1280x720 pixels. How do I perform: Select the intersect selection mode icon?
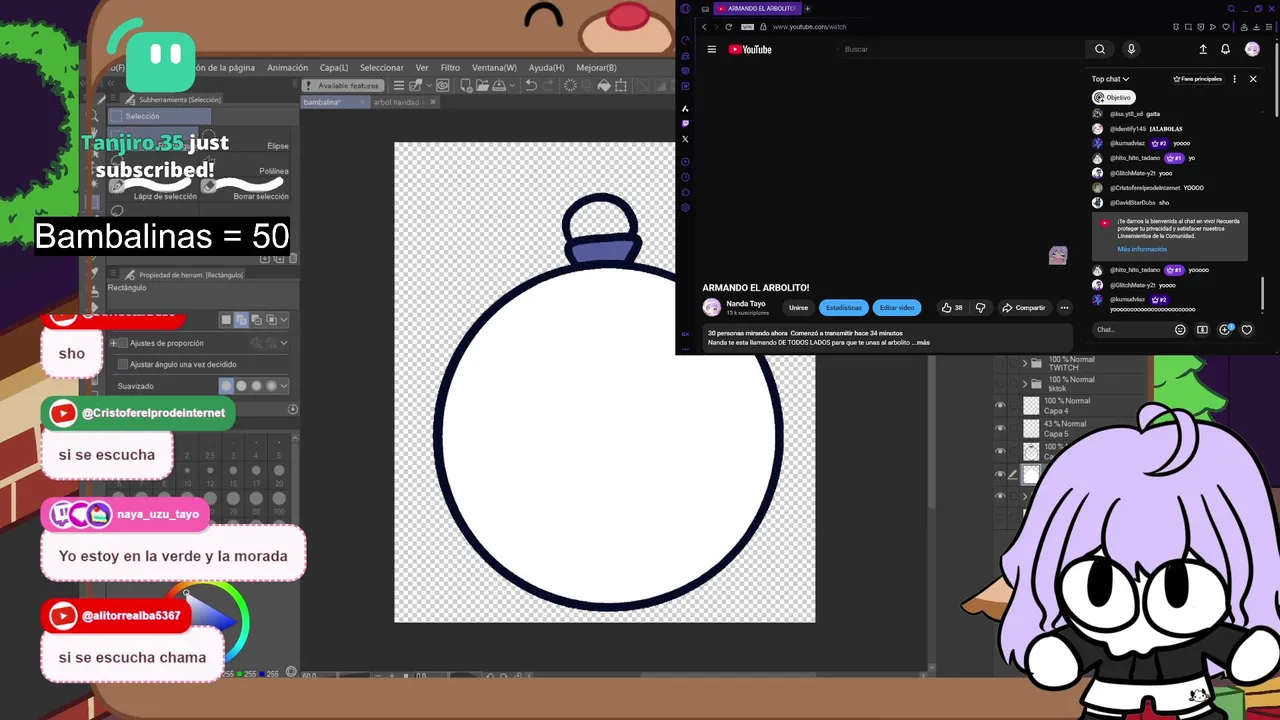tap(271, 320)
